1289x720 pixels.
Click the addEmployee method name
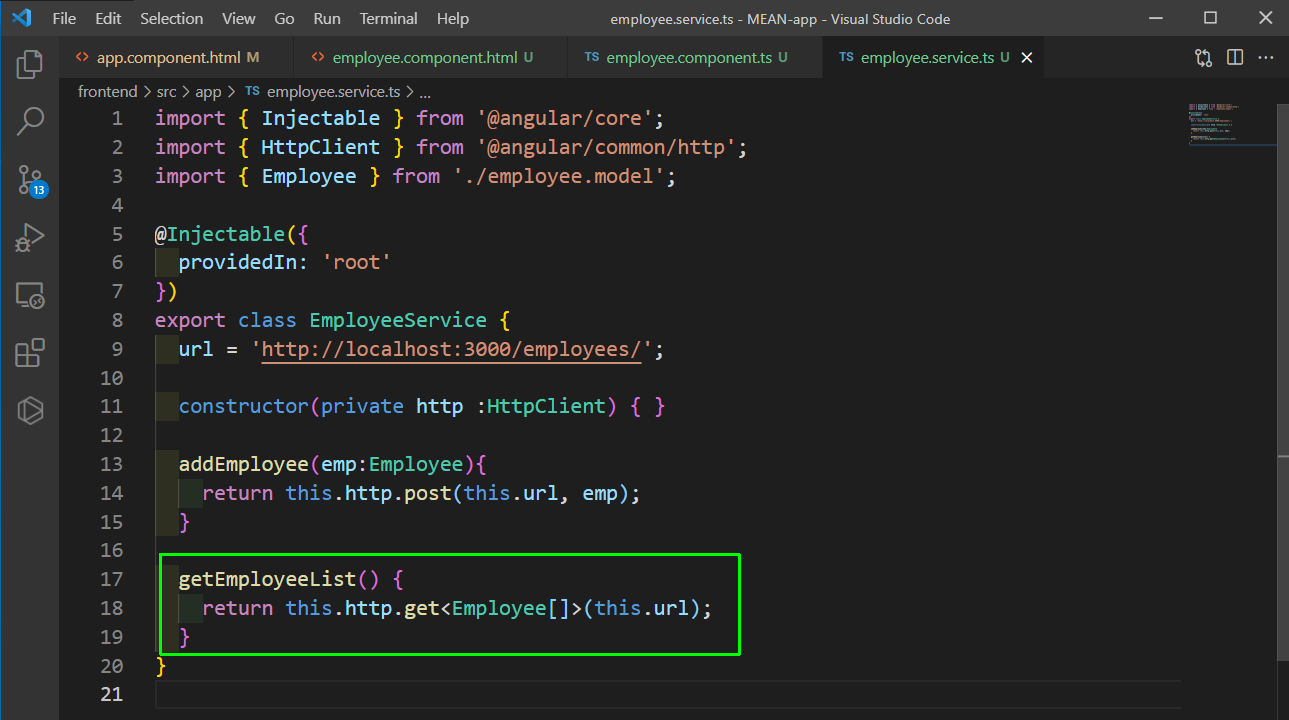(244, 465)
